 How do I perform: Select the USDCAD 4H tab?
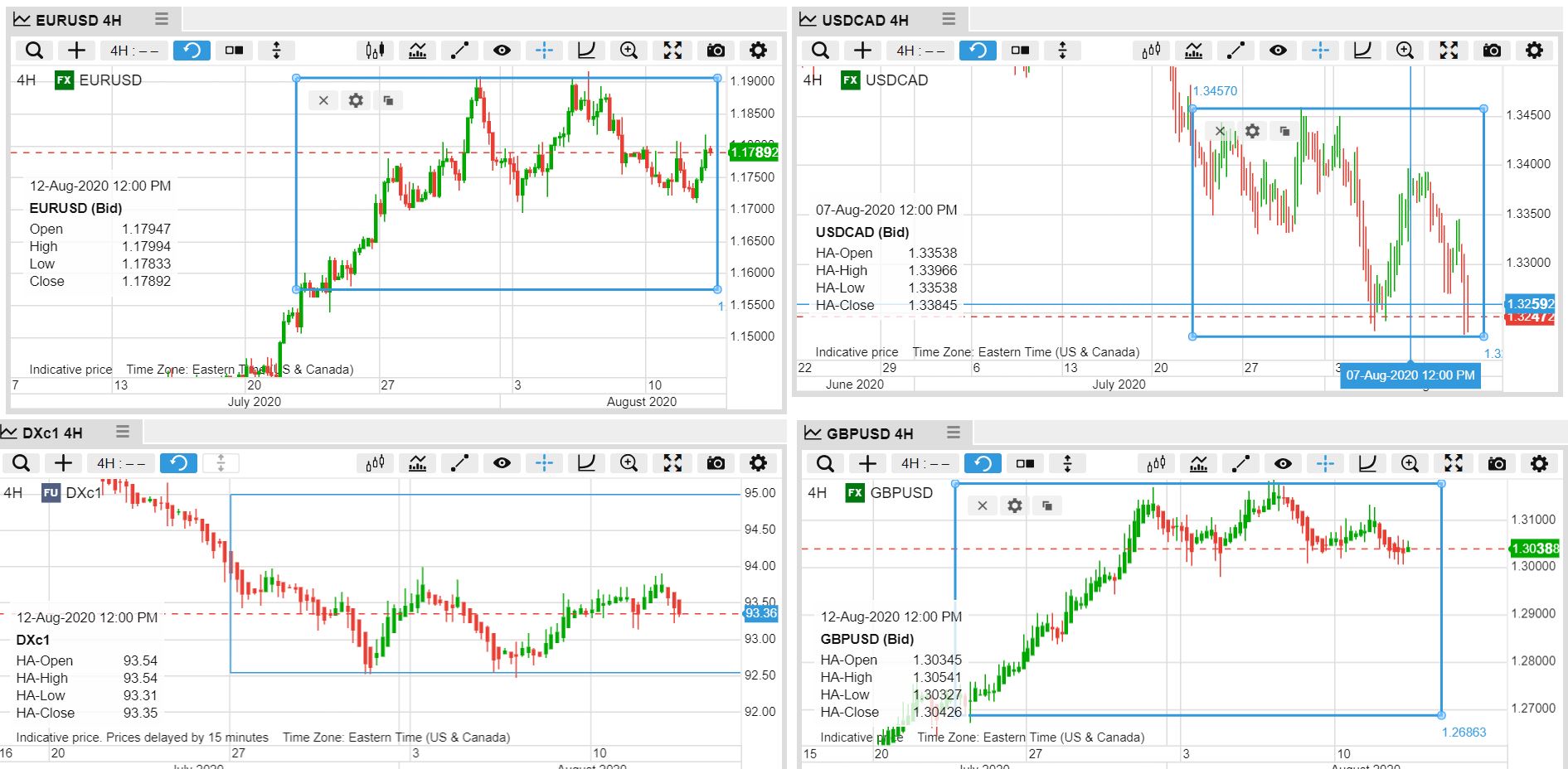(865, 20)
